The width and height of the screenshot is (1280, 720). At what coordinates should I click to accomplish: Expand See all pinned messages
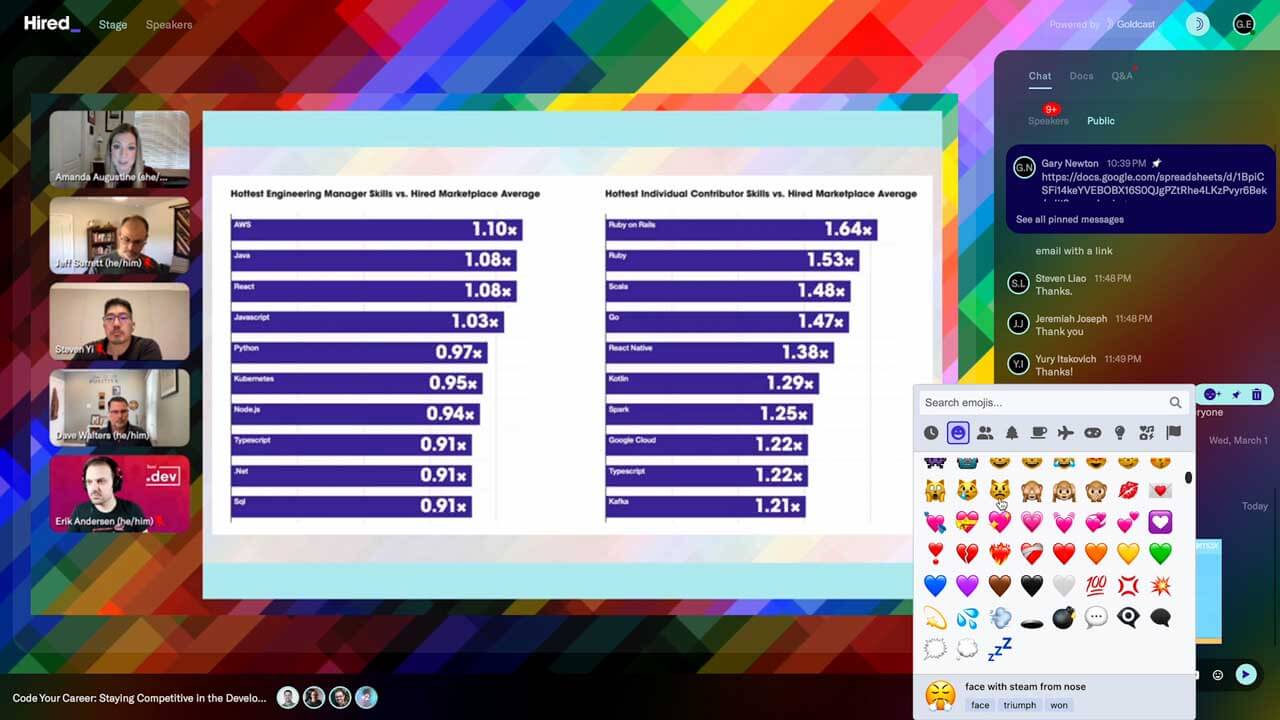pyautogui.click(x=1069, y=219)
